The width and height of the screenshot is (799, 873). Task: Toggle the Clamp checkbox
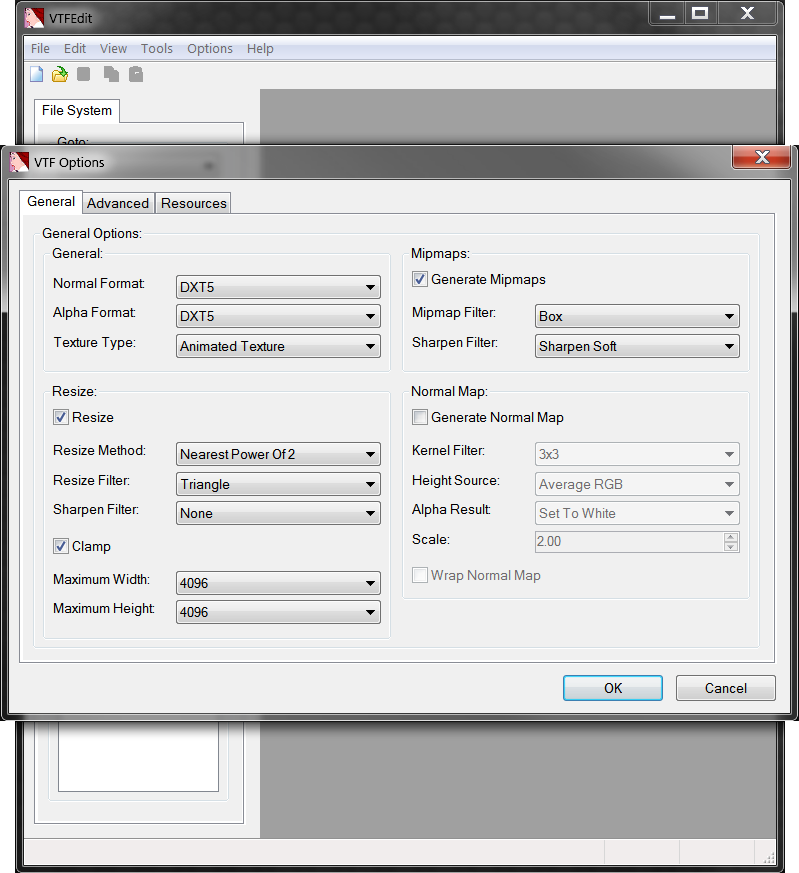tap(61, 546)
